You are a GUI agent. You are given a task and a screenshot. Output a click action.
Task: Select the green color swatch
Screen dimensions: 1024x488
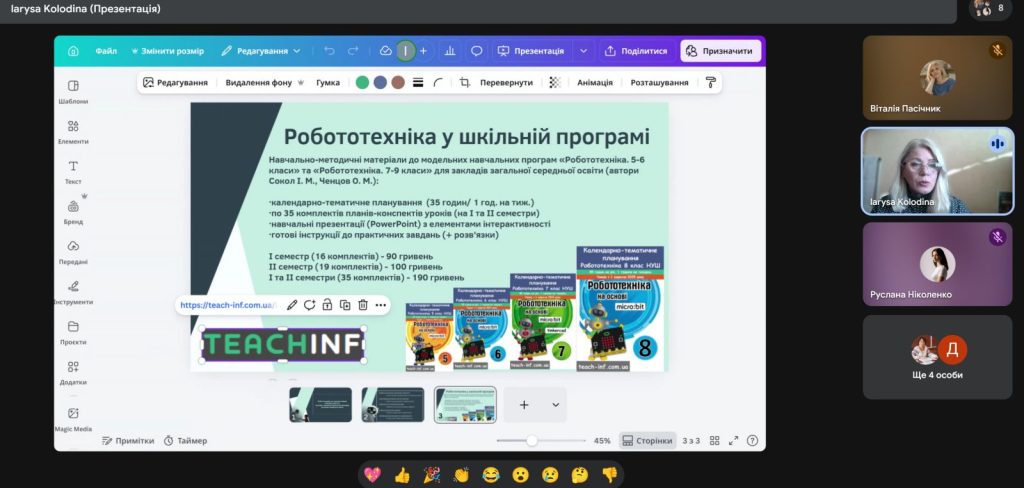click(362, 82)
